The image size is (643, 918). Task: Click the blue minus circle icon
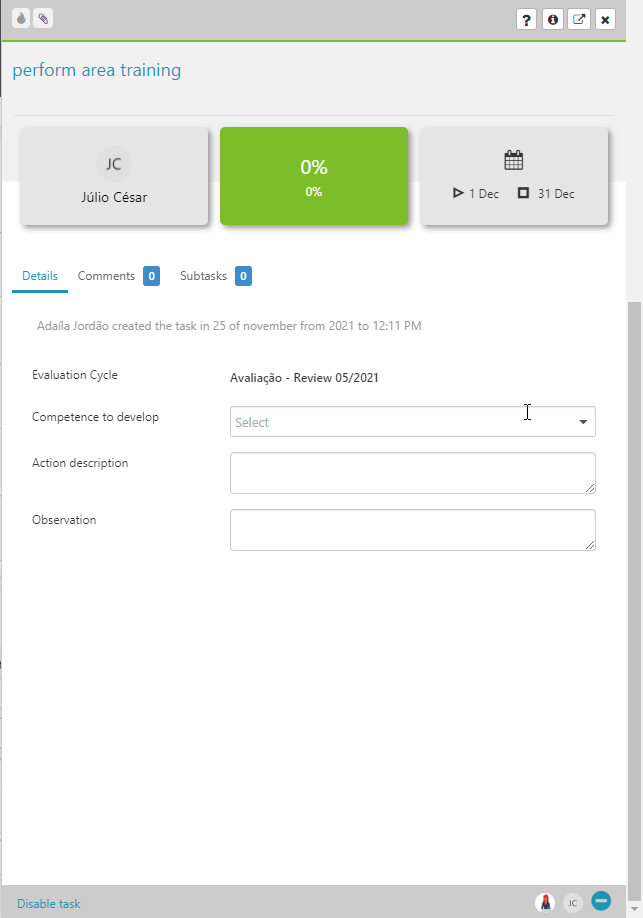point(601,900)
